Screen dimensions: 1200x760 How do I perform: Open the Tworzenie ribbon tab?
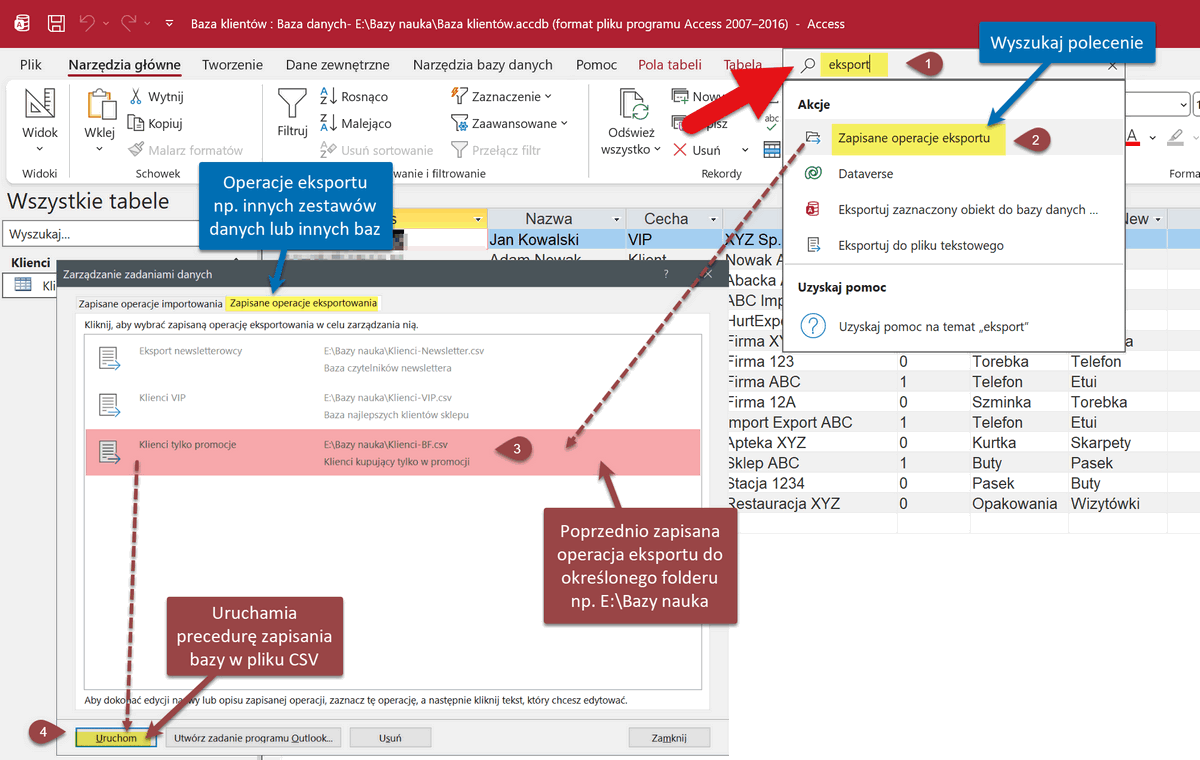coord(232,64)
